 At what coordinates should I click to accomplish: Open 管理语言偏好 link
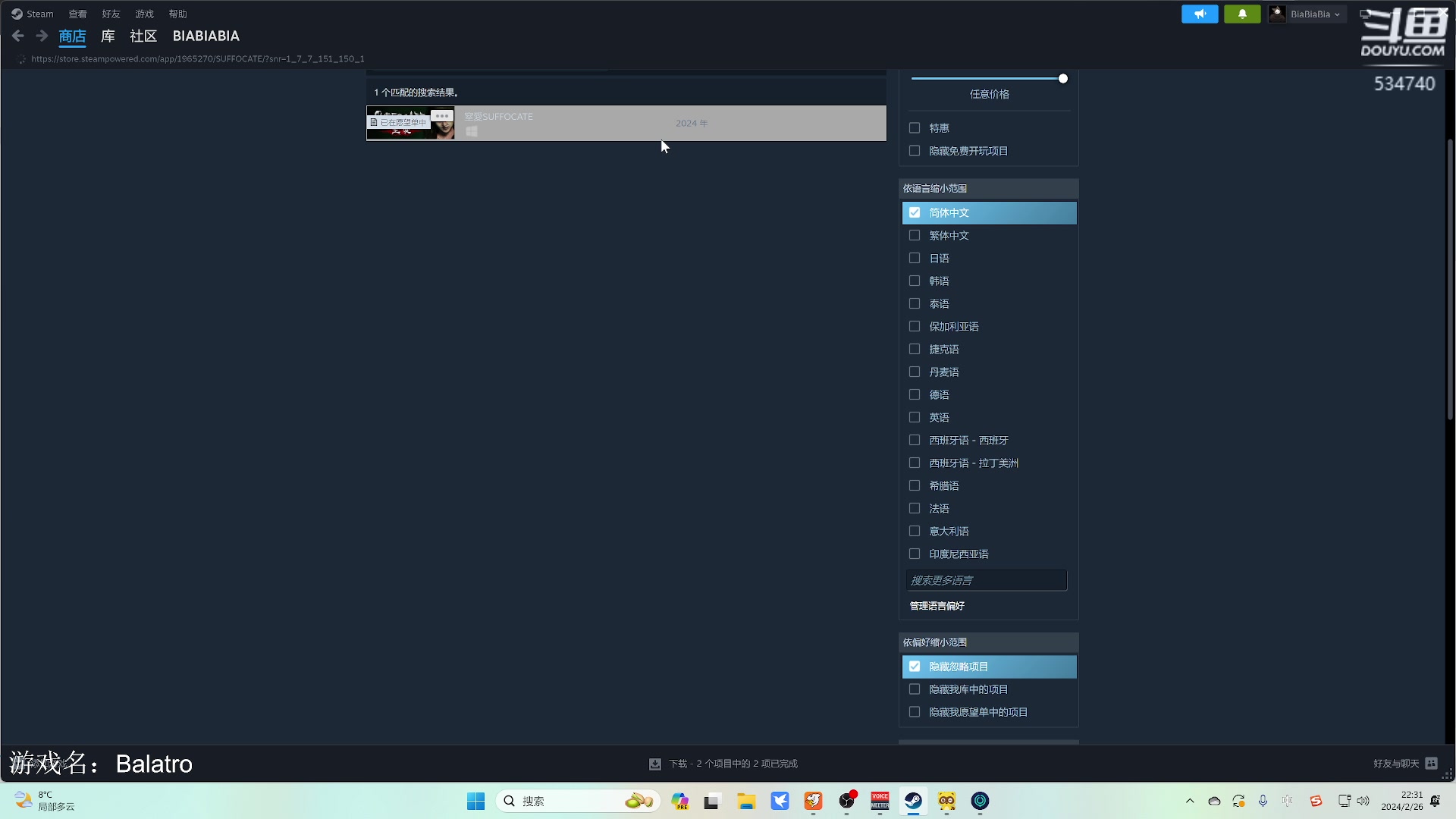pyautogui.click(x=937, y=606)
